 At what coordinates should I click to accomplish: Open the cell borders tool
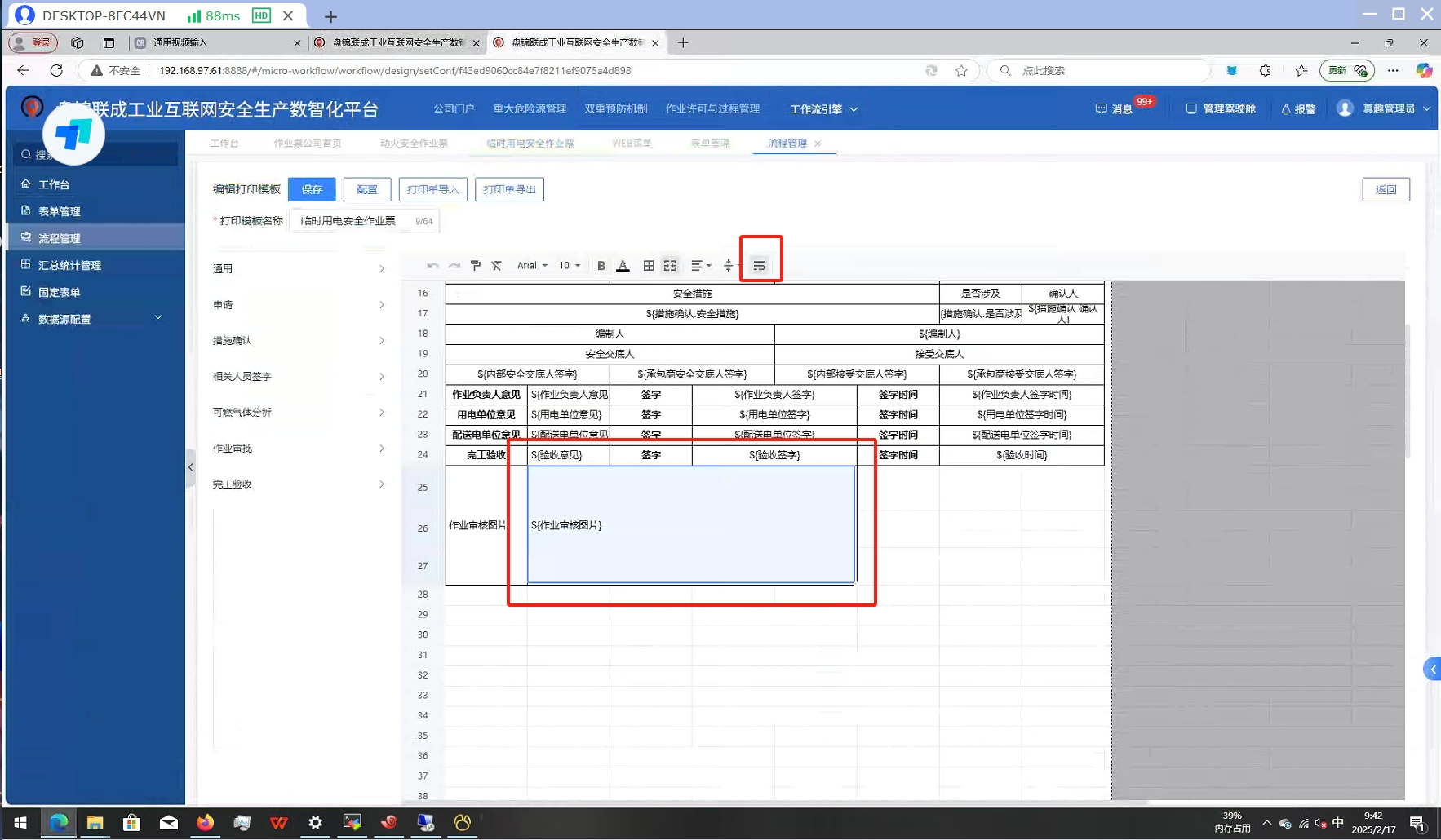[x=649, y=266]
